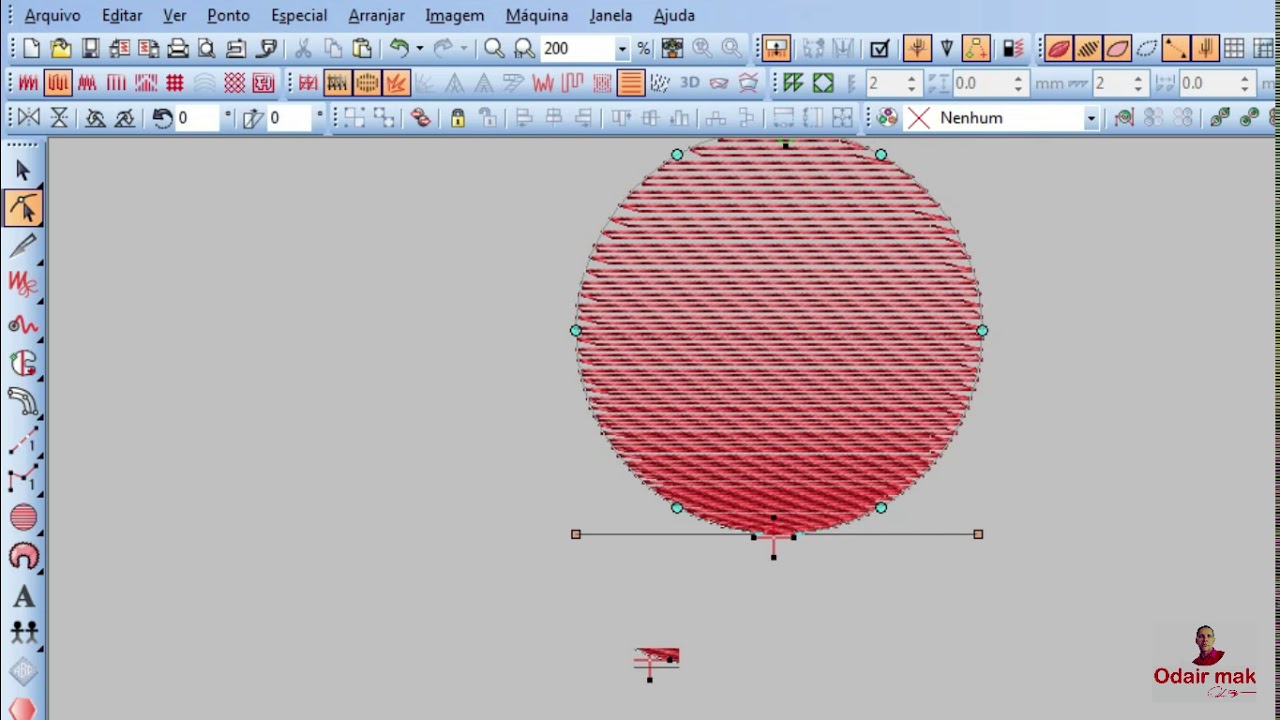This screenshot has height=720, width=1280.
Task: Click the Cut scissors icon
Action: (x=303, y=48)
